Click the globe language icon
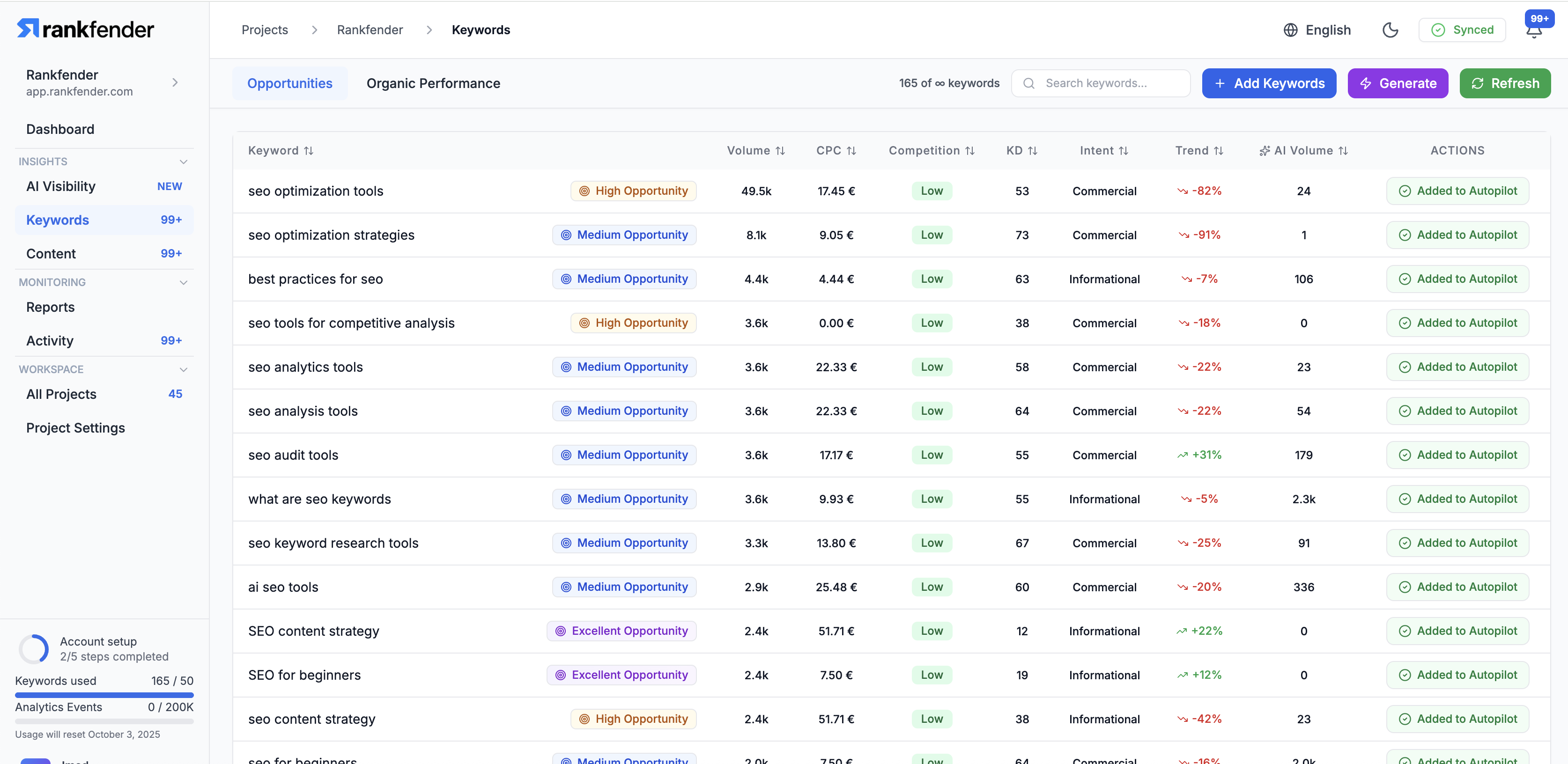This screenshot has width=1568, height=764. 1290,30
